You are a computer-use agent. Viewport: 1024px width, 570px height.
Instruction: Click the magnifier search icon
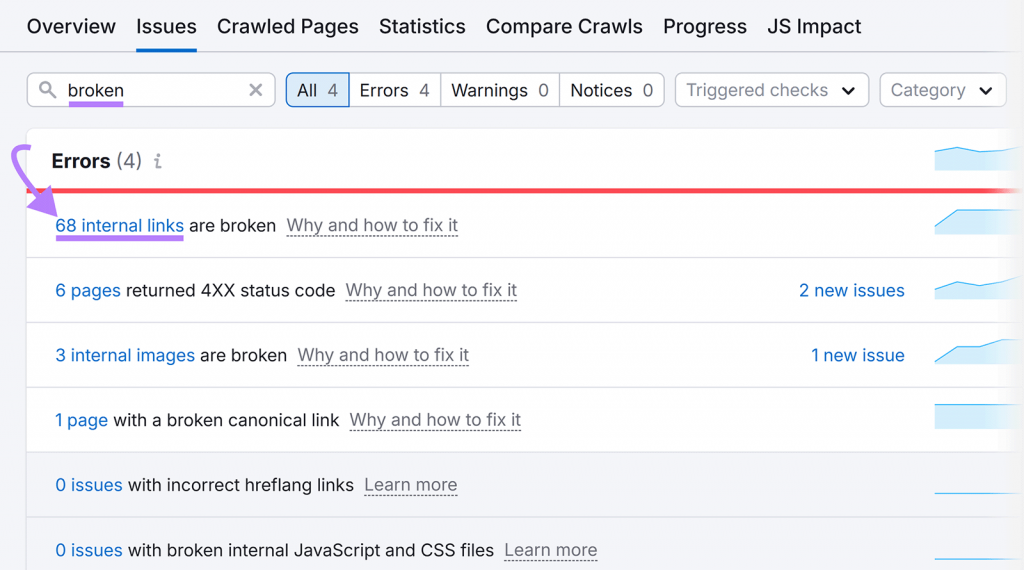[47, 89]
